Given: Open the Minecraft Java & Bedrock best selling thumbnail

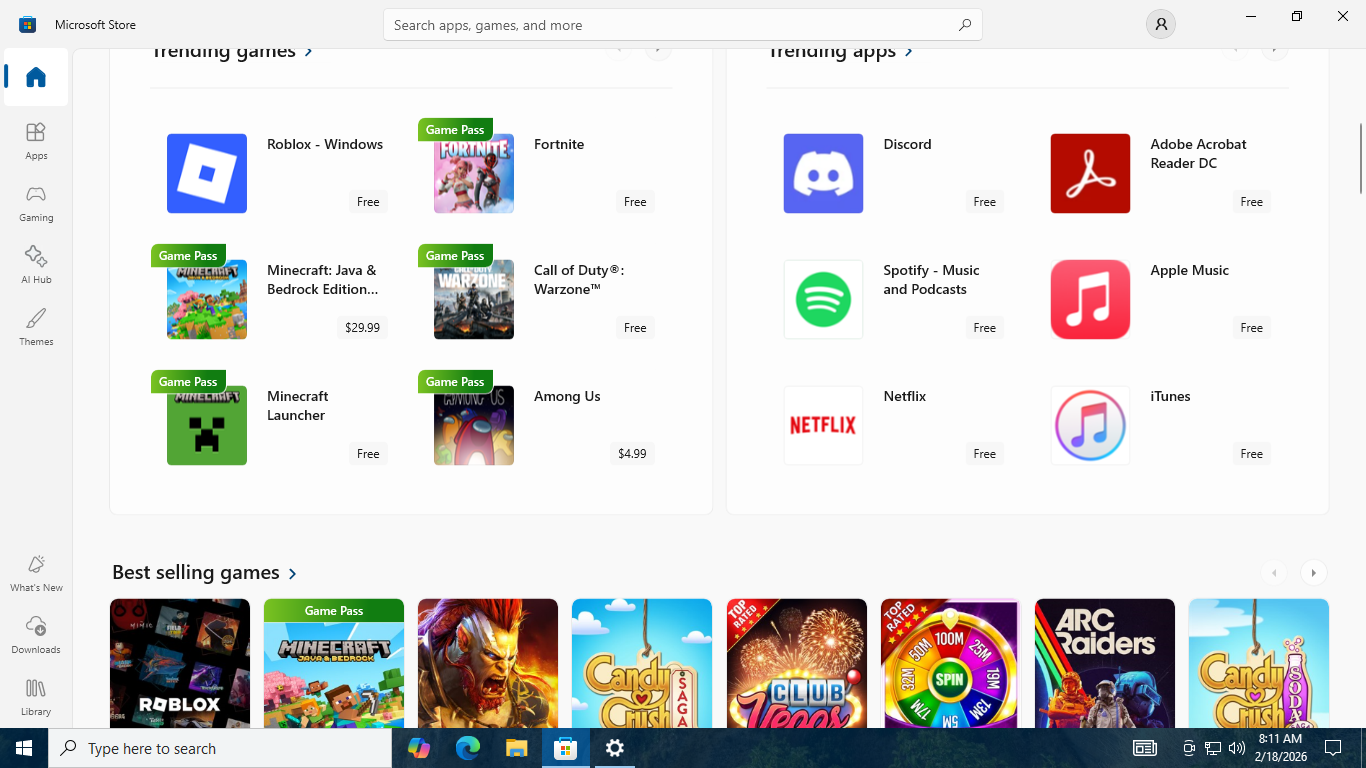Looking at the screenshot, I should coord(334,663).
